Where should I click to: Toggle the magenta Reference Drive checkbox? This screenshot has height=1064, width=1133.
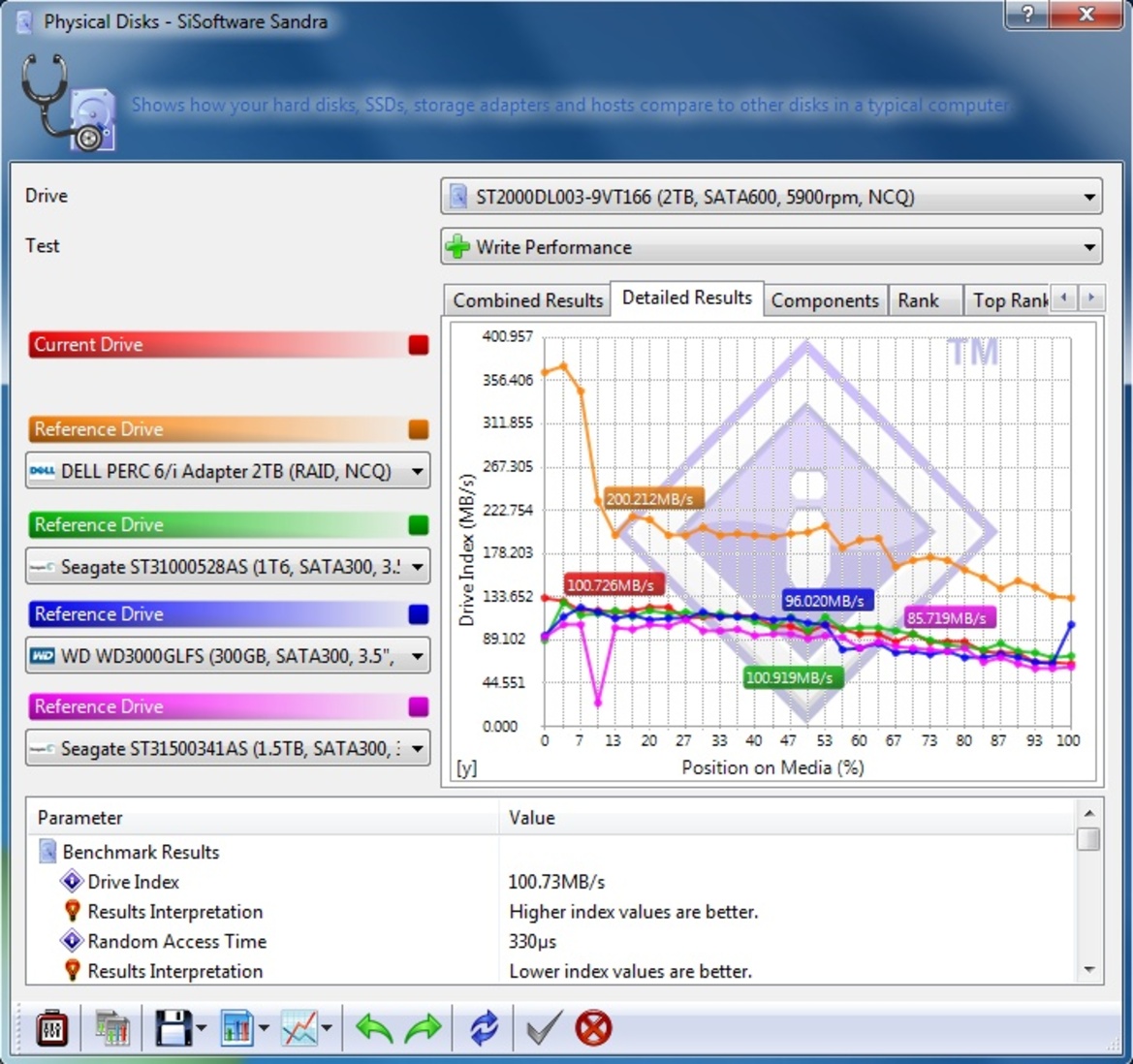pos(419,706)
